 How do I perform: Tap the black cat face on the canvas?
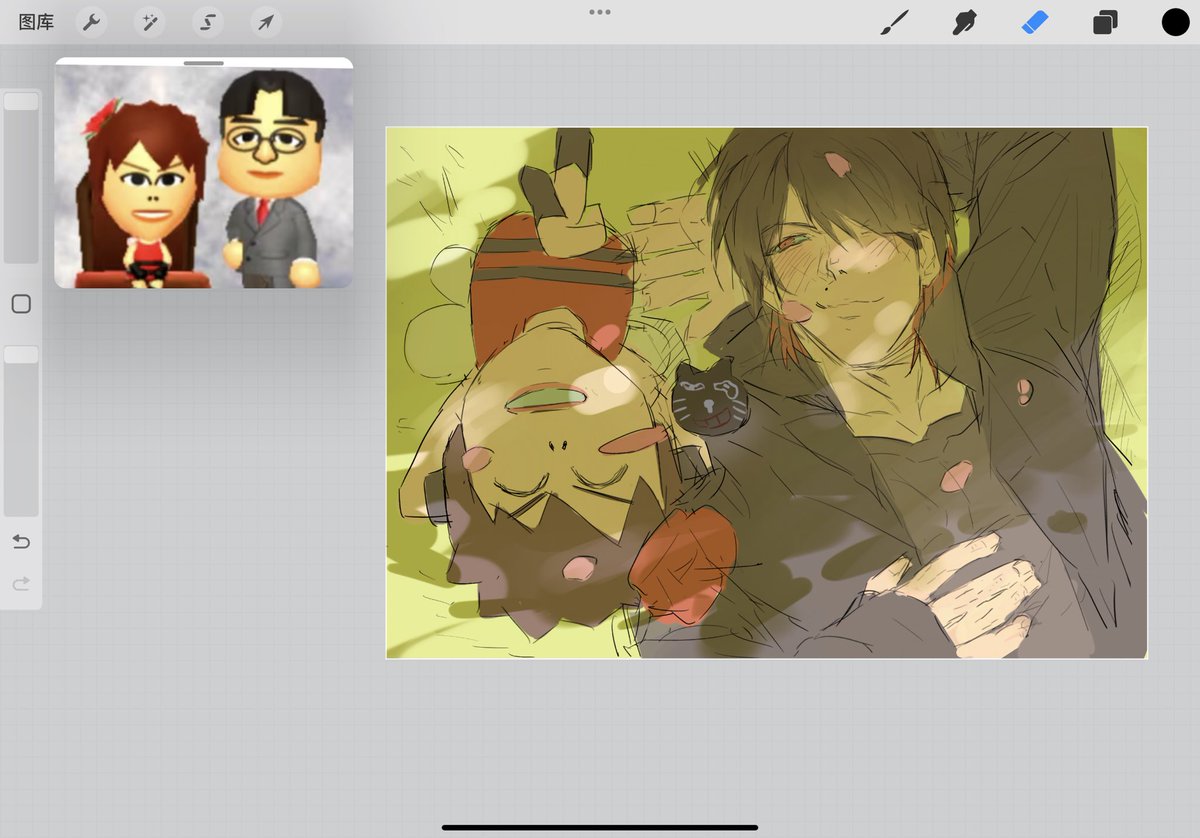[x=709, y=399]
